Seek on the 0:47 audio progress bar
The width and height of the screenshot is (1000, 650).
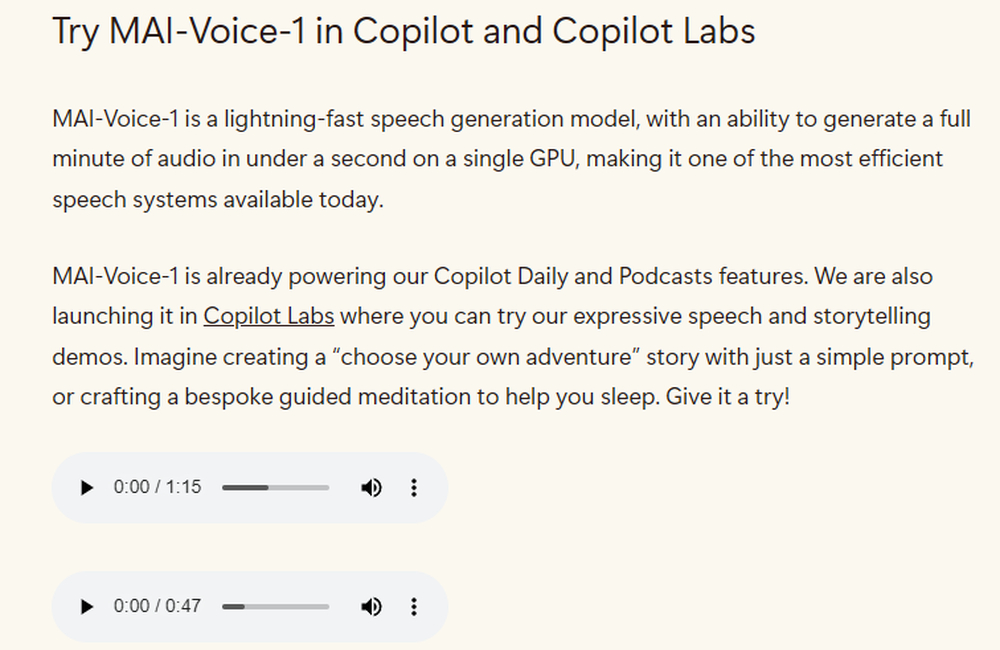click(275, 607)
